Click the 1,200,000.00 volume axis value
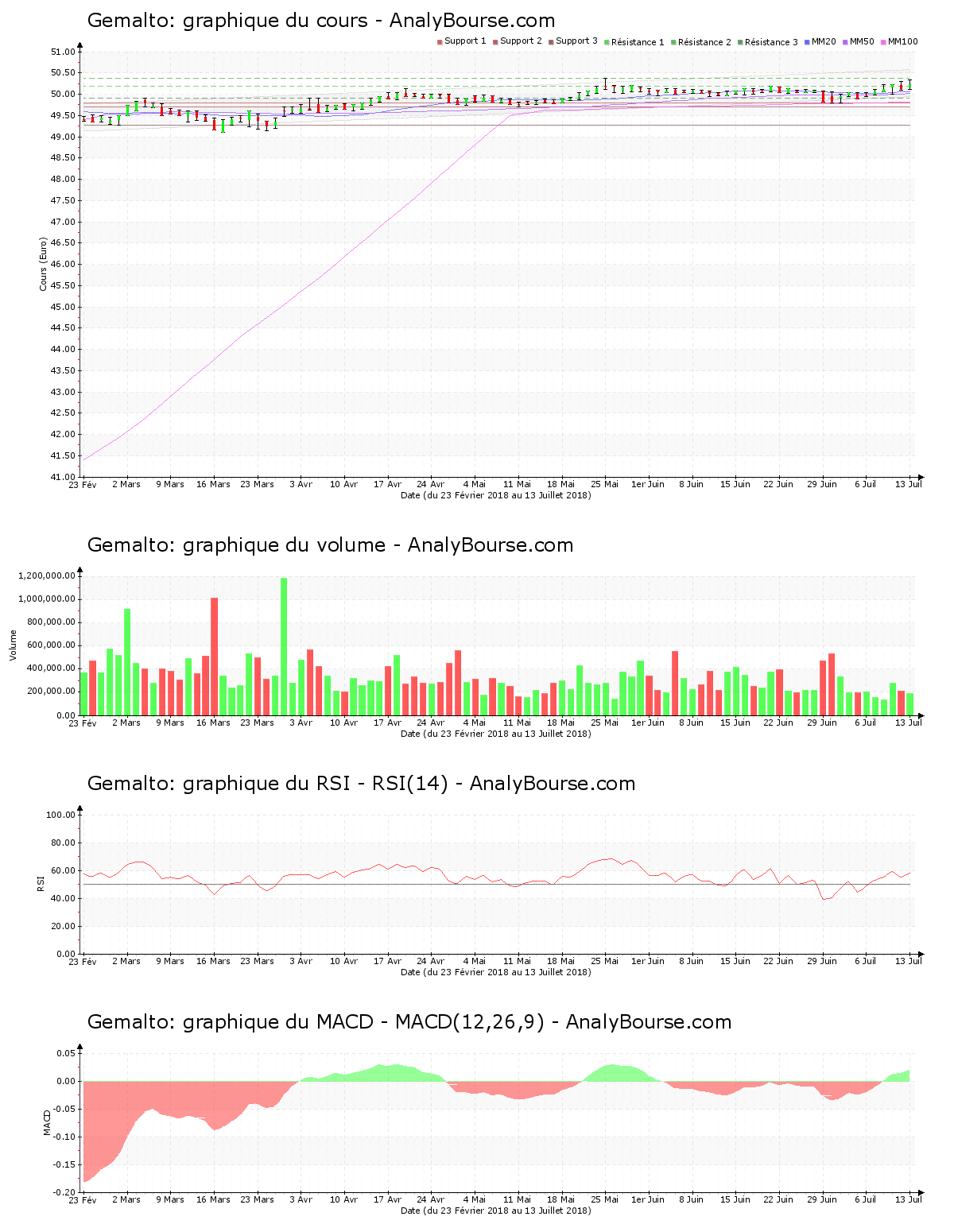Viewport: 954px width, 1232px height. click(x=46, y=576)
